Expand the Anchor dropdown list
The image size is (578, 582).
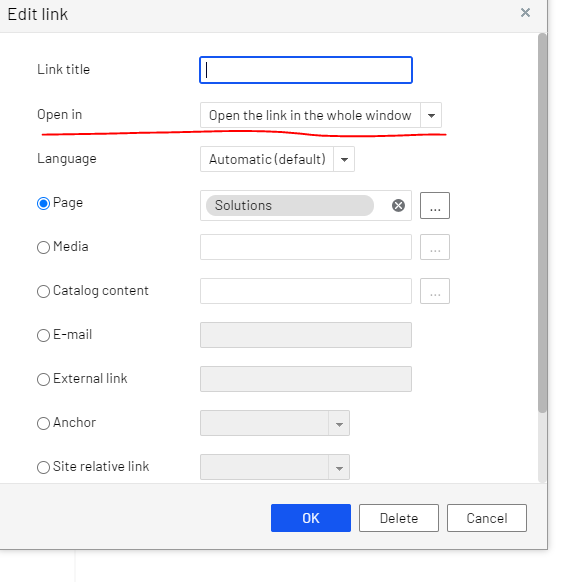pos(339,423)
